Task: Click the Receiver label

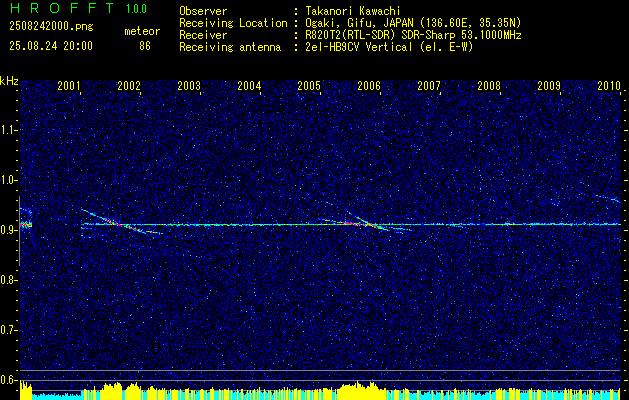Action: [x=203, y=35]
